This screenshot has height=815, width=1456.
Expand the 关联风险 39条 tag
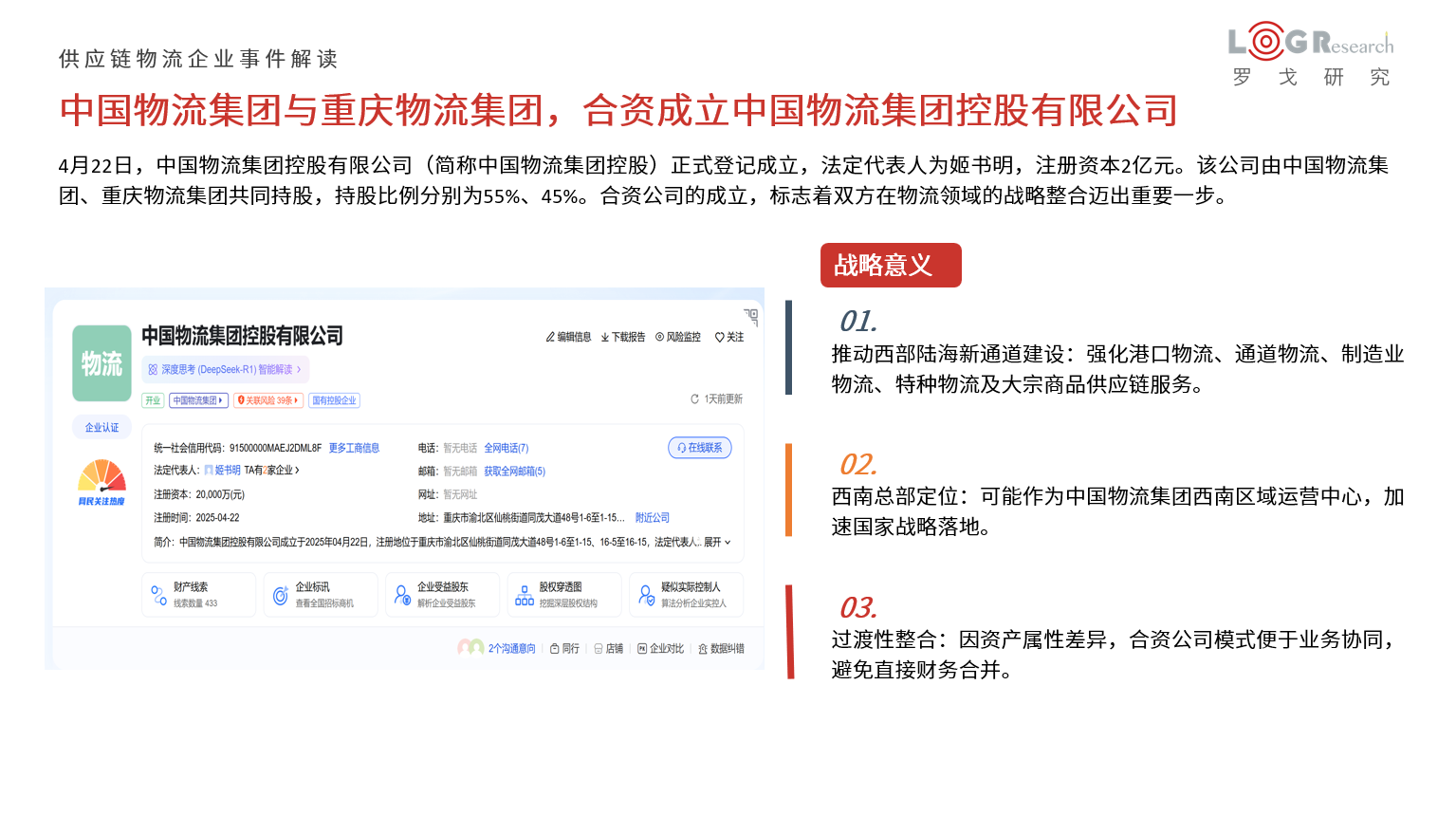coord(268,400)
